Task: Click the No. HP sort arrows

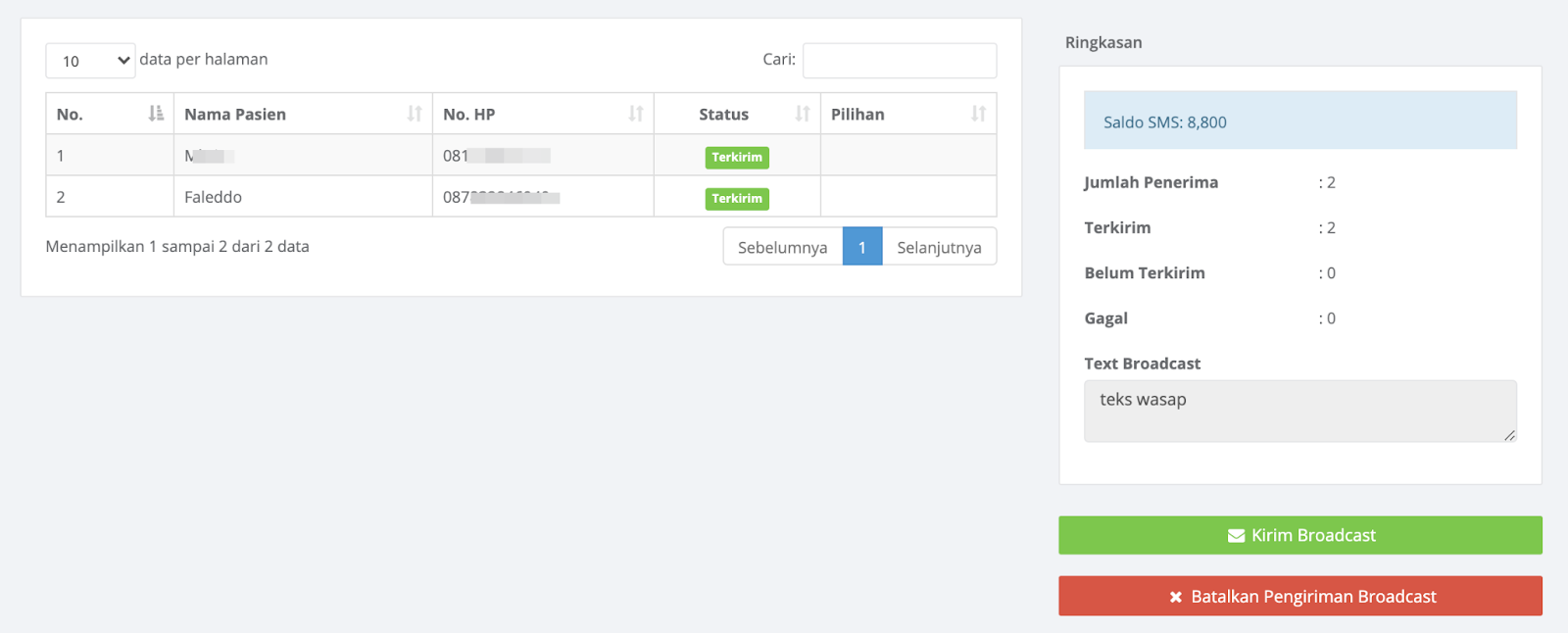Action: pos(636,114)
